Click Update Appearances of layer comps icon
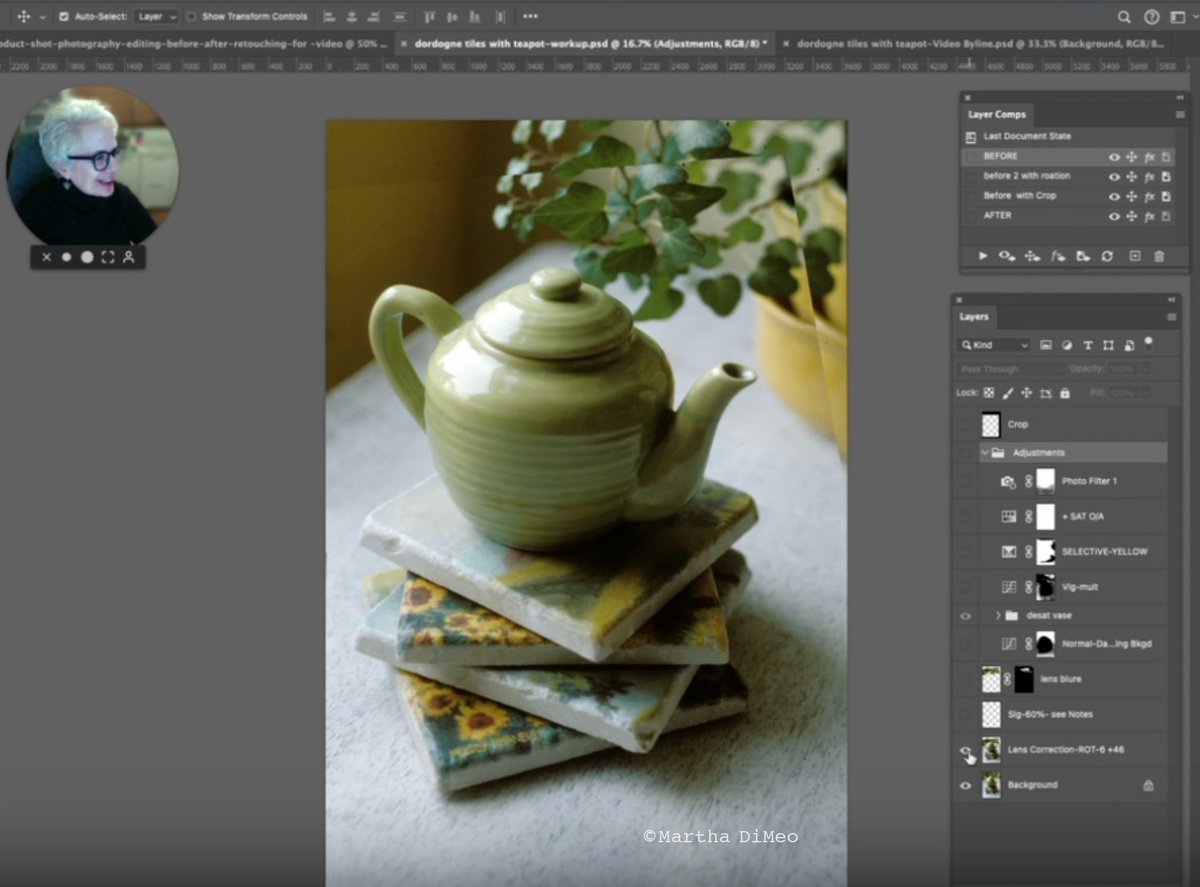 [x=1057, y=256]
